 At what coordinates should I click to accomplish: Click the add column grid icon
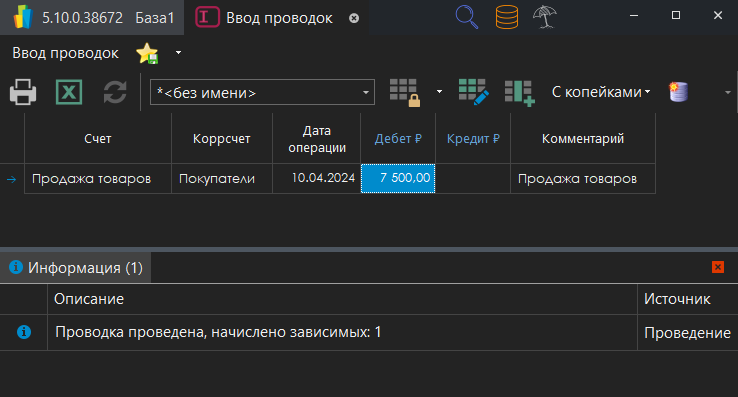(x=520, y=93)
